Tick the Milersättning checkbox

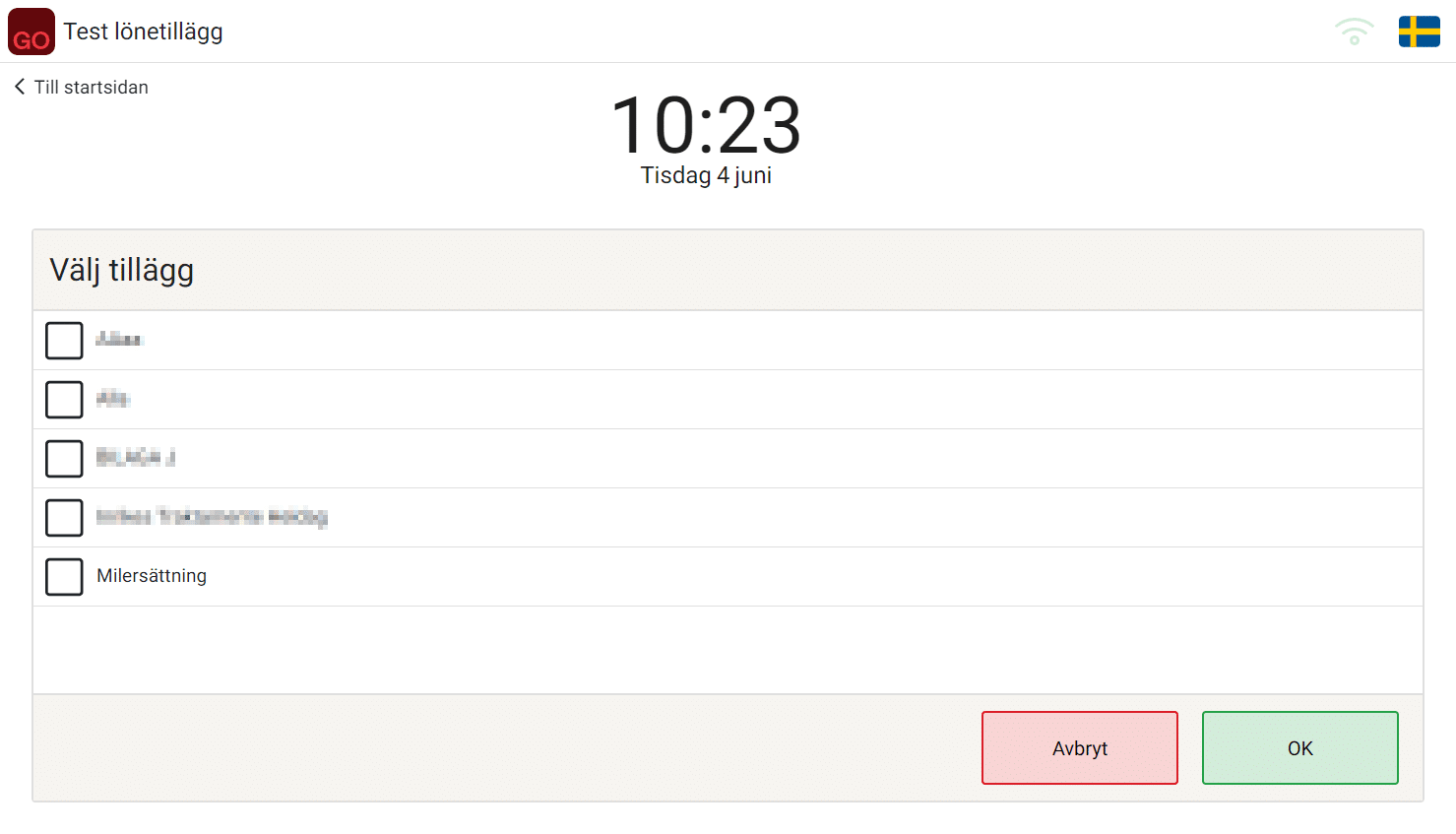(64, 577)
